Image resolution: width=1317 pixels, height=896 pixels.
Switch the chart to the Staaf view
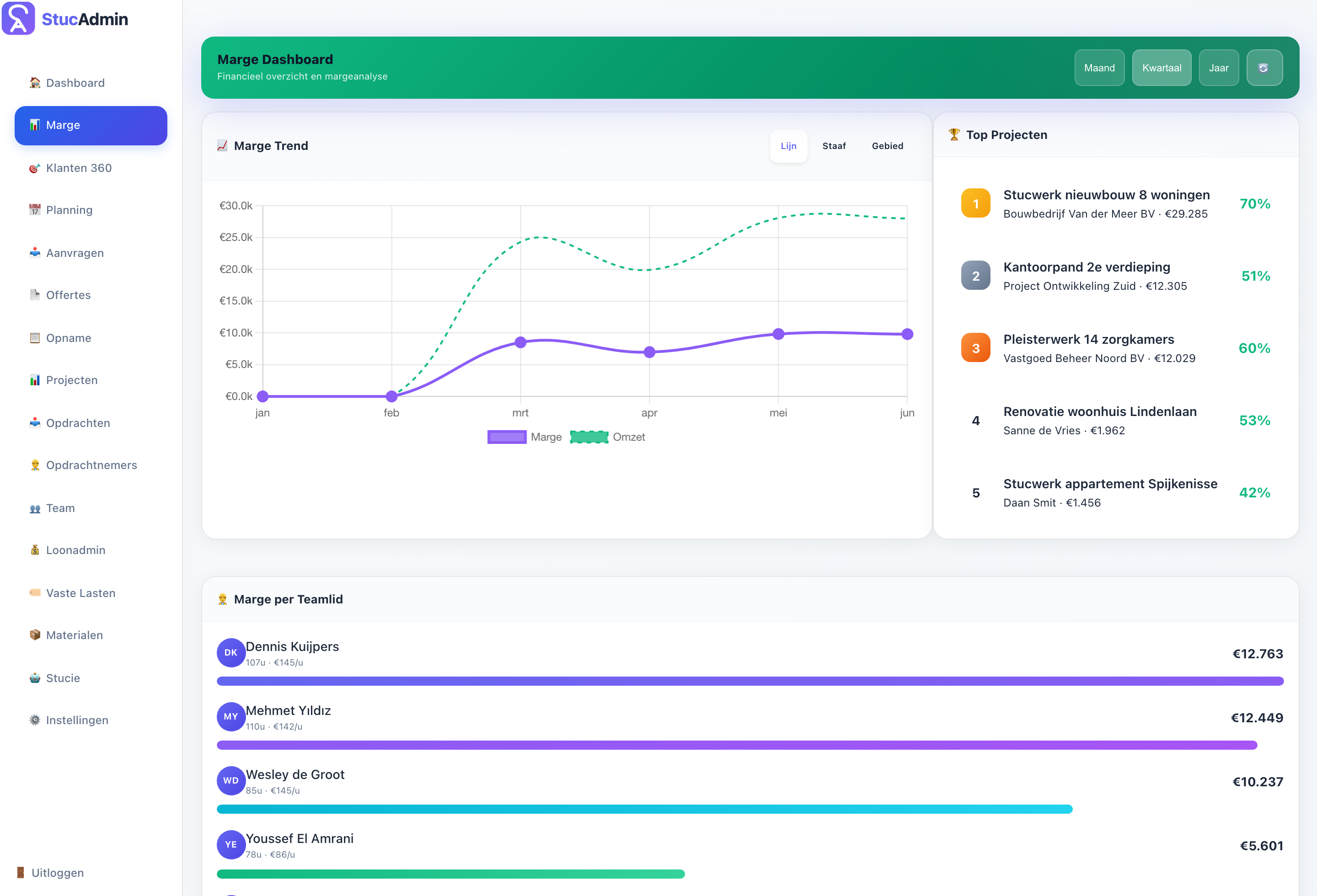pyautogui.click(x=834, y=146)
